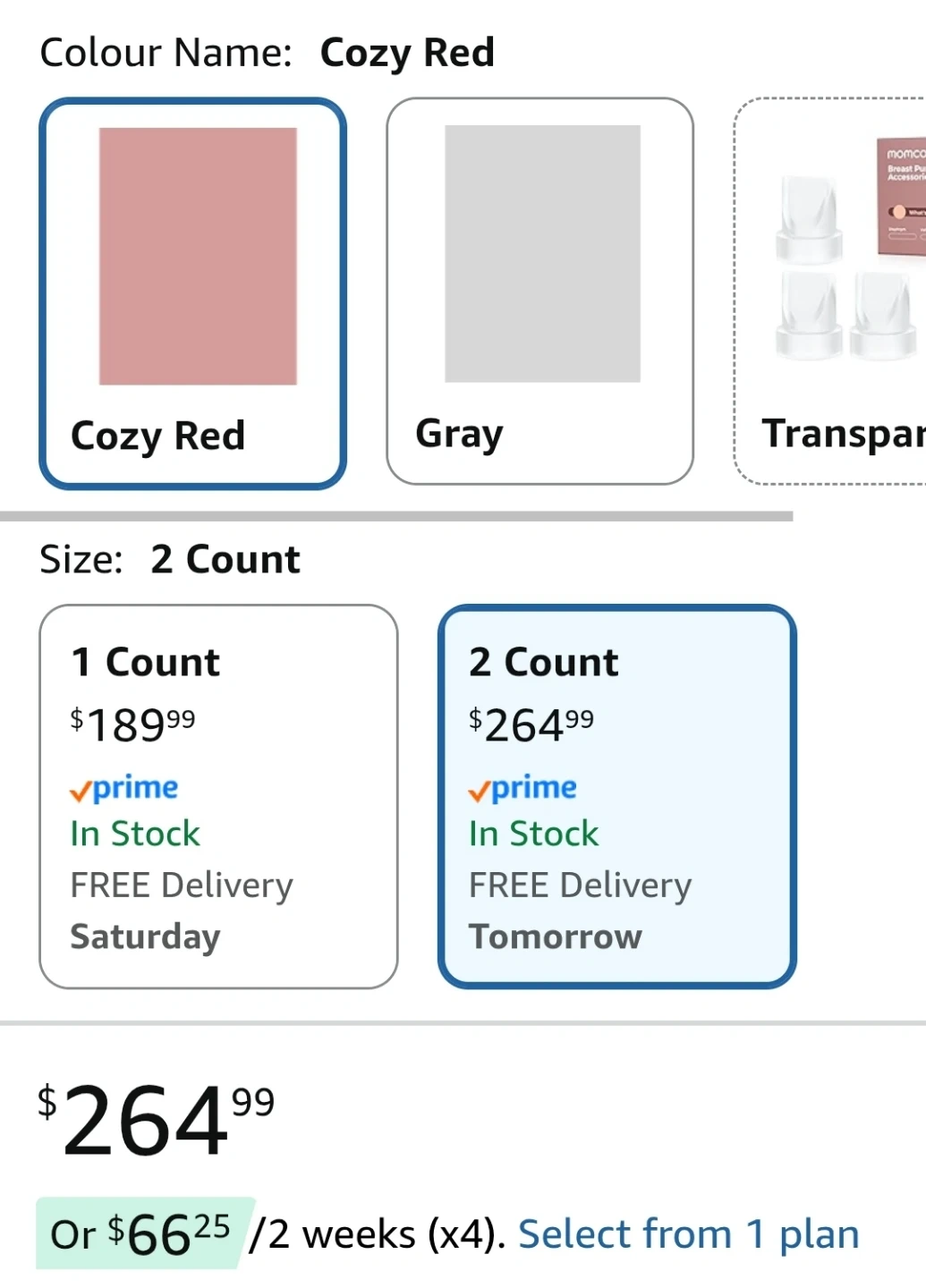Open the Select from 1 plan link
The width and height of the screenshot is (926, 1288).
coord(688,1234)
